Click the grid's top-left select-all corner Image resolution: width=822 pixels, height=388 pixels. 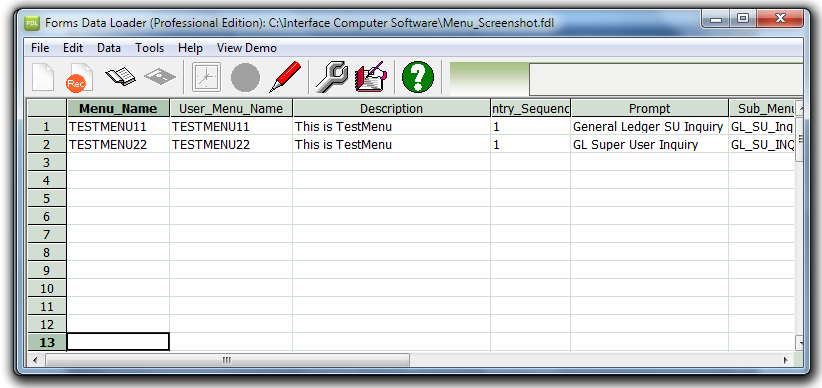click(x=47, y=109)
